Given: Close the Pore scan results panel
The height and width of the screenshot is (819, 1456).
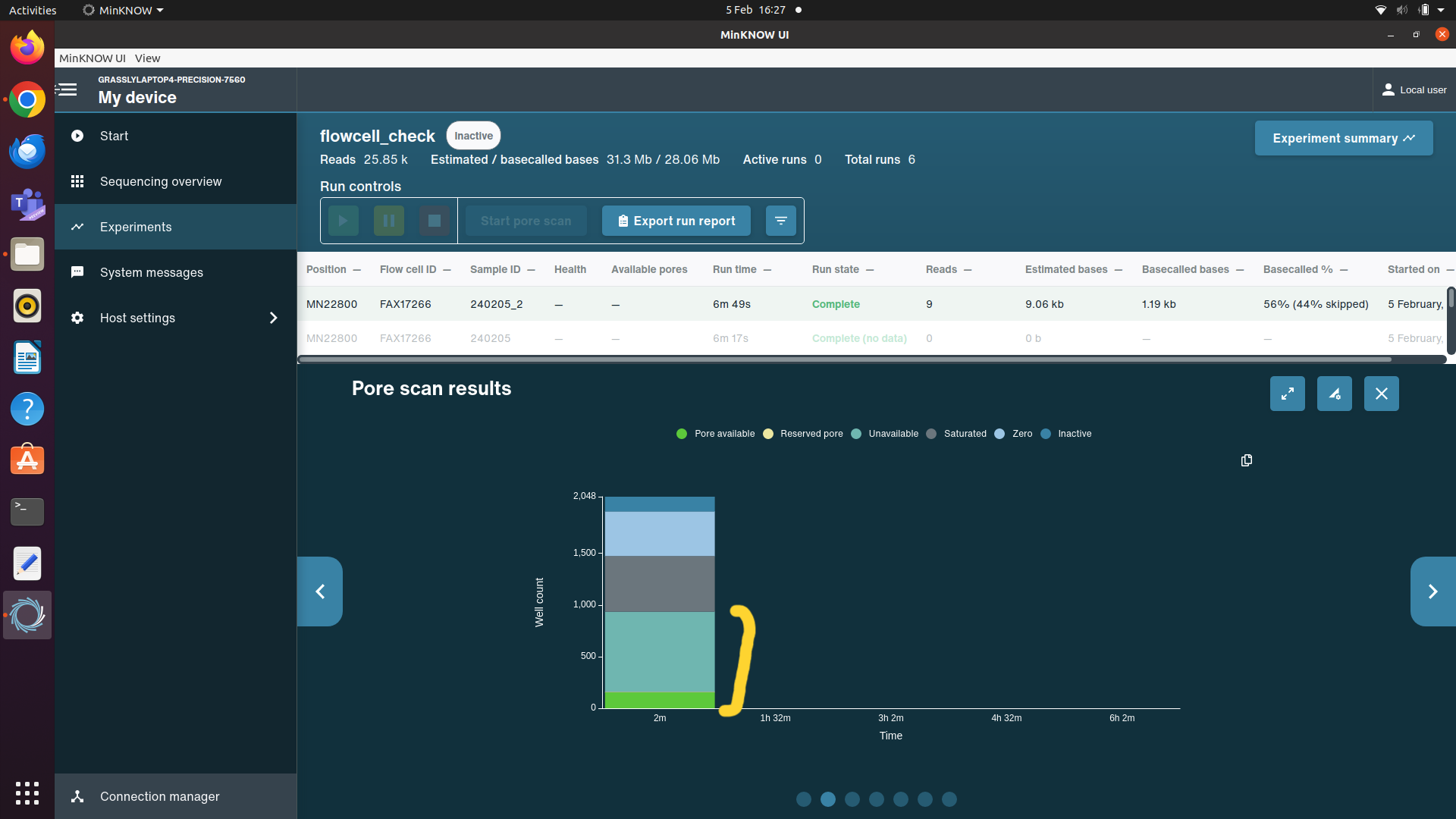Looking at the screenshot, I should [1382, 394].
